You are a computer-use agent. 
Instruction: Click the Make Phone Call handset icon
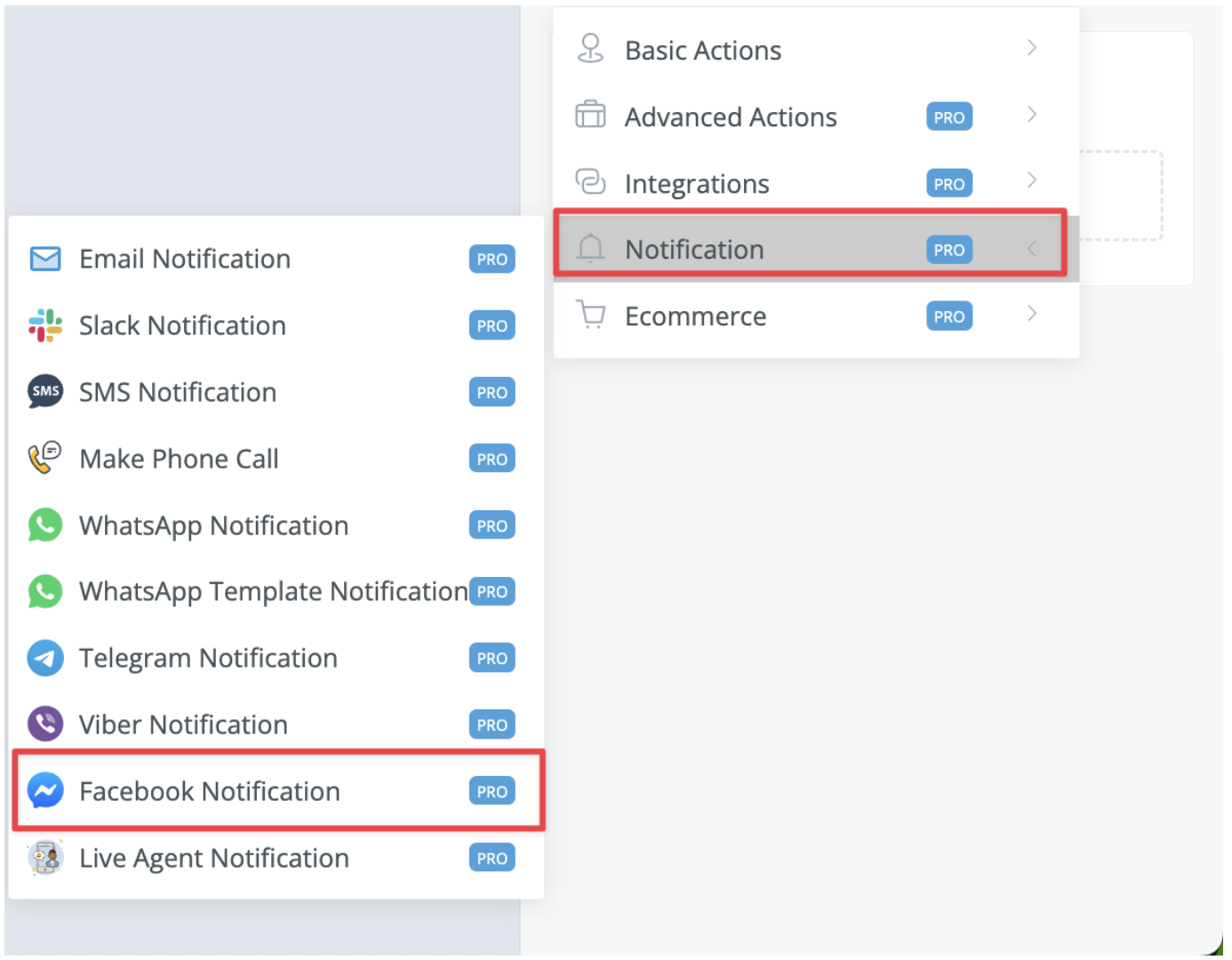(x=45, y=458)
